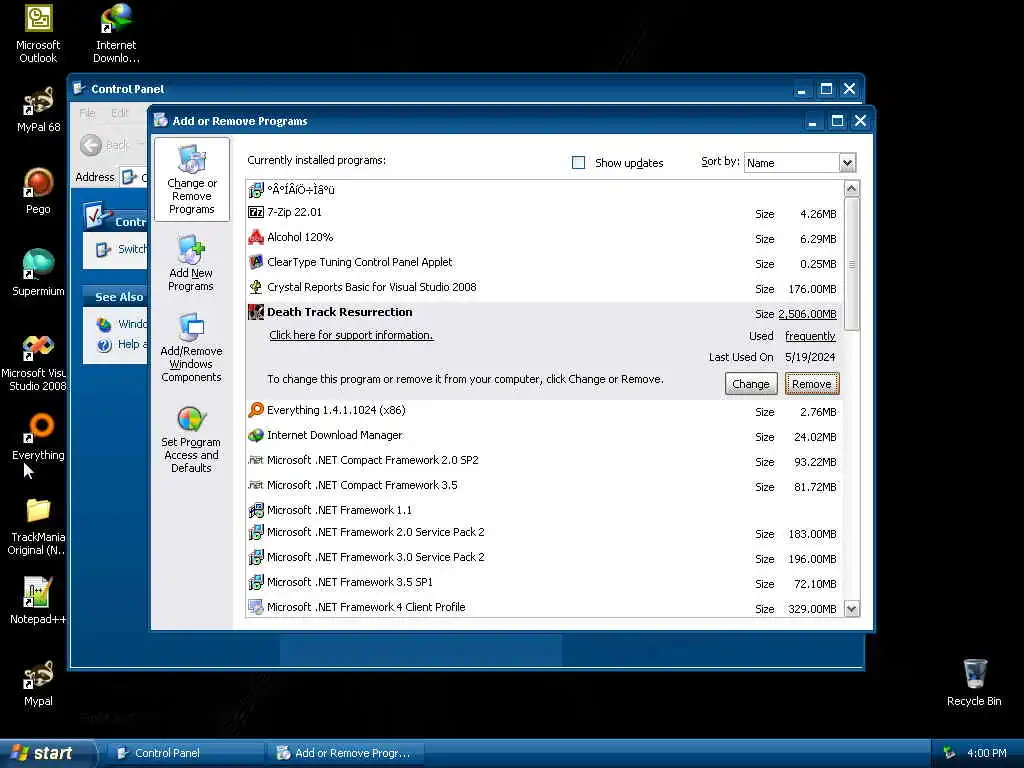Click Death Track Resurrection program icon
1024x768 pixels.
click(x=256, y=312)
